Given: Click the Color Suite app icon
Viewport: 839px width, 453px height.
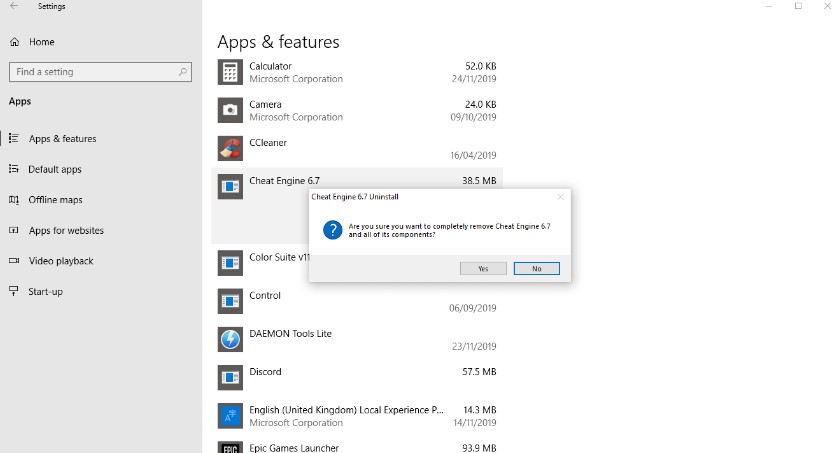Looking at the screenshot, I should pyautogui.click(x=230, y=263).
